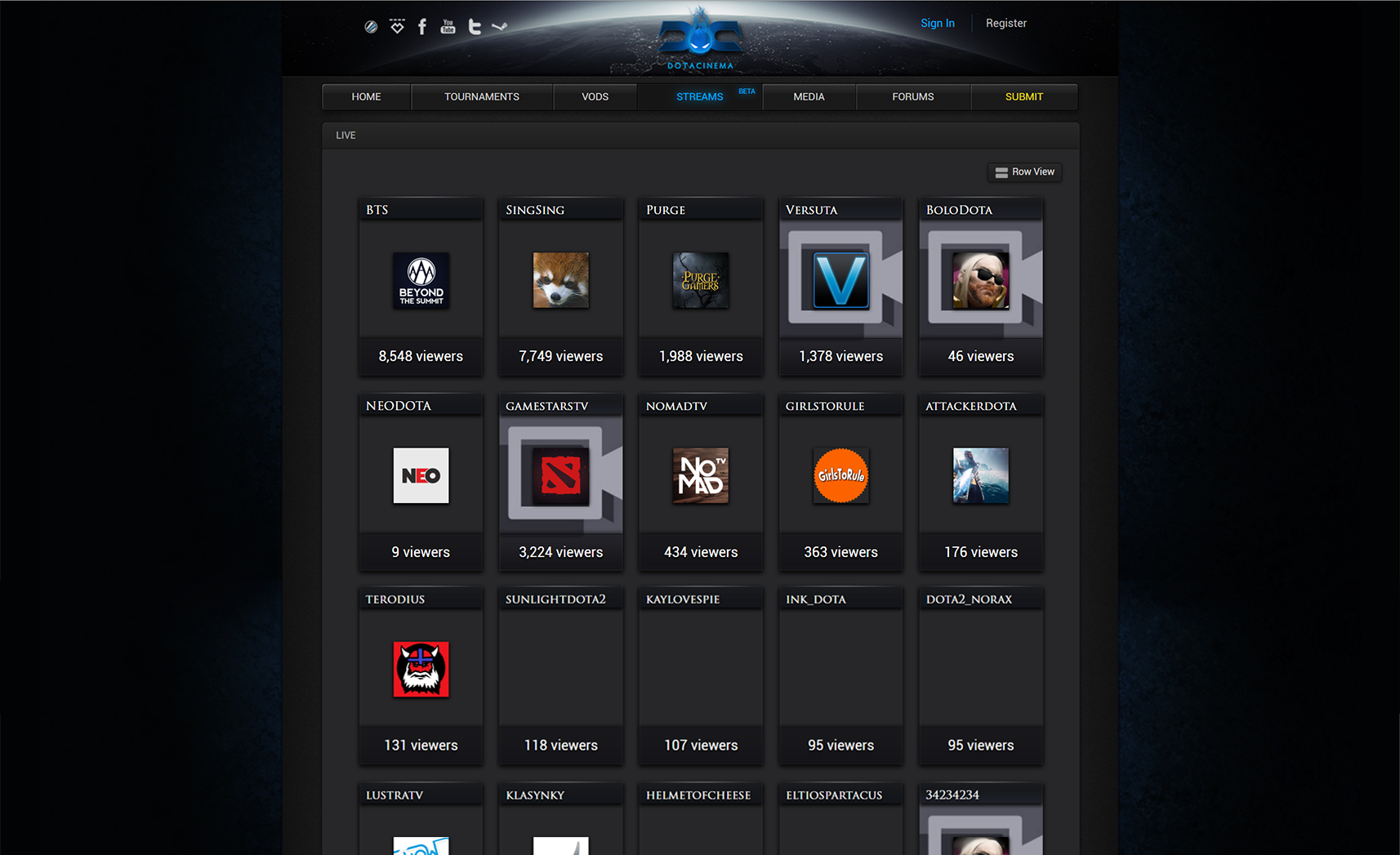Open the striped circle icon in header

point(371,27)
